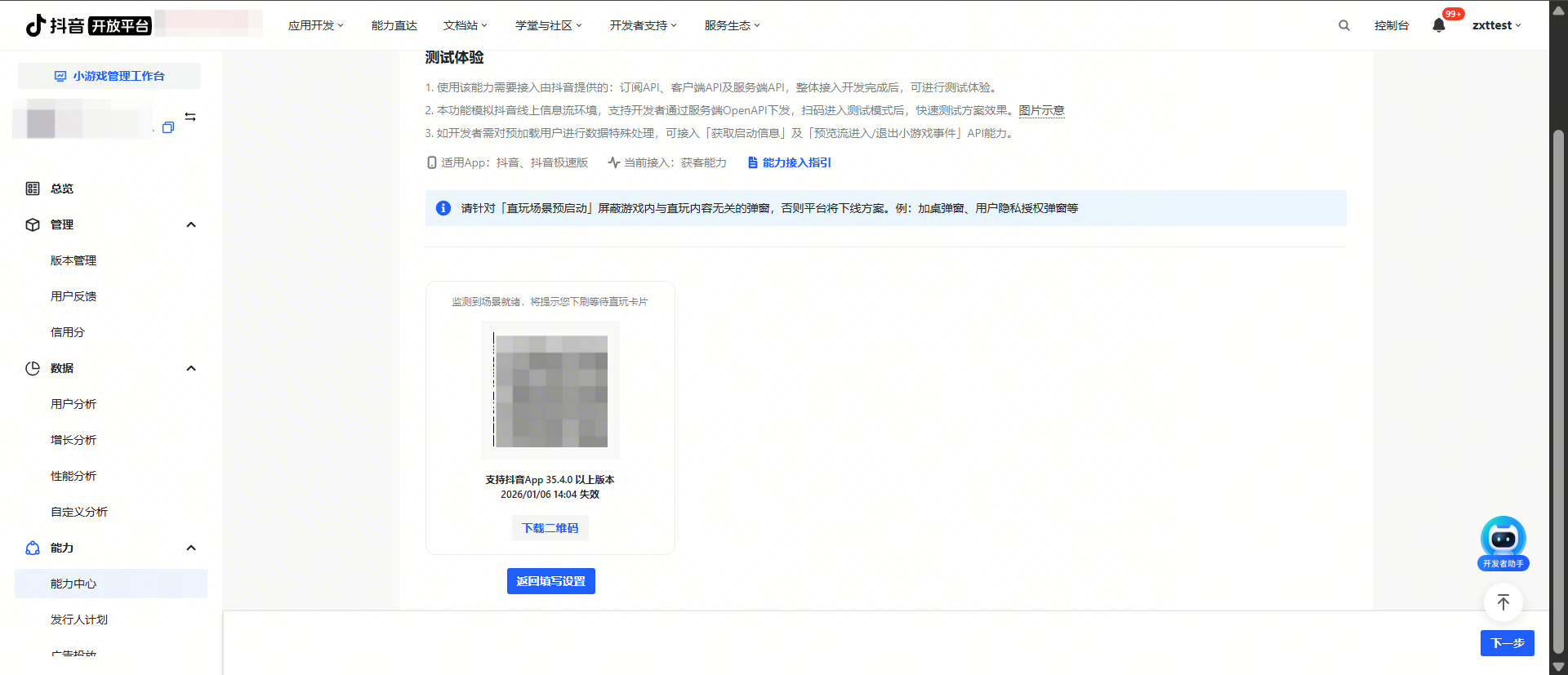
Task: Open the 应用开发 dropdown menu
Action: pos(315,25)
